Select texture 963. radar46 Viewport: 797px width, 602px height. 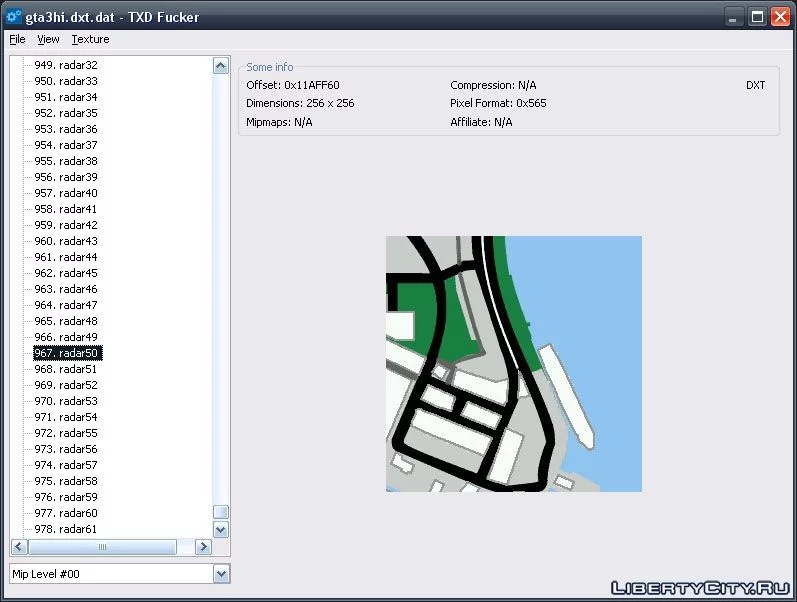(x=66, y=289)
